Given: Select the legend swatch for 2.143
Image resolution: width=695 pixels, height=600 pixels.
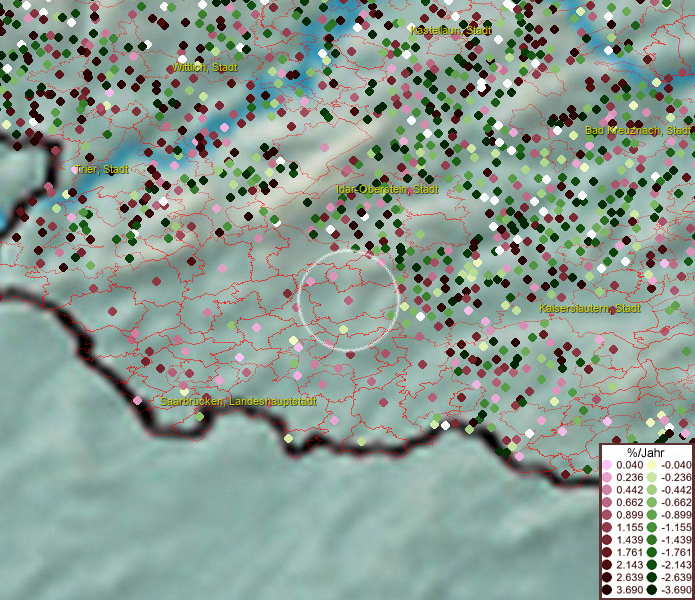Looking at the screenshot, I should pos(607,565).
